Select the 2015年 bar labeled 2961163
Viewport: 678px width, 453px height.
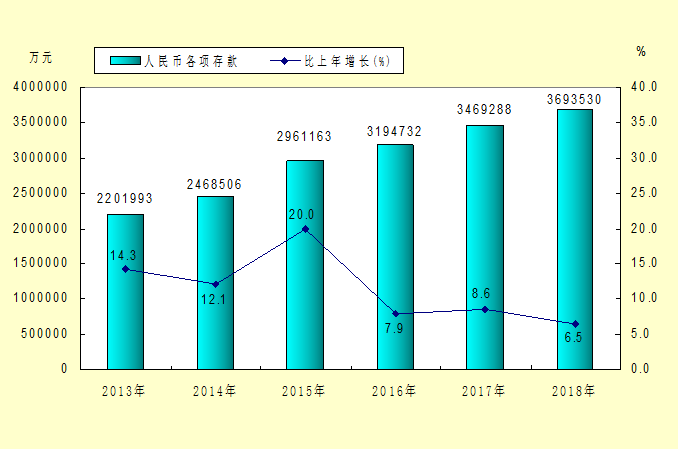pyautogui.click(x=305, y=265)
